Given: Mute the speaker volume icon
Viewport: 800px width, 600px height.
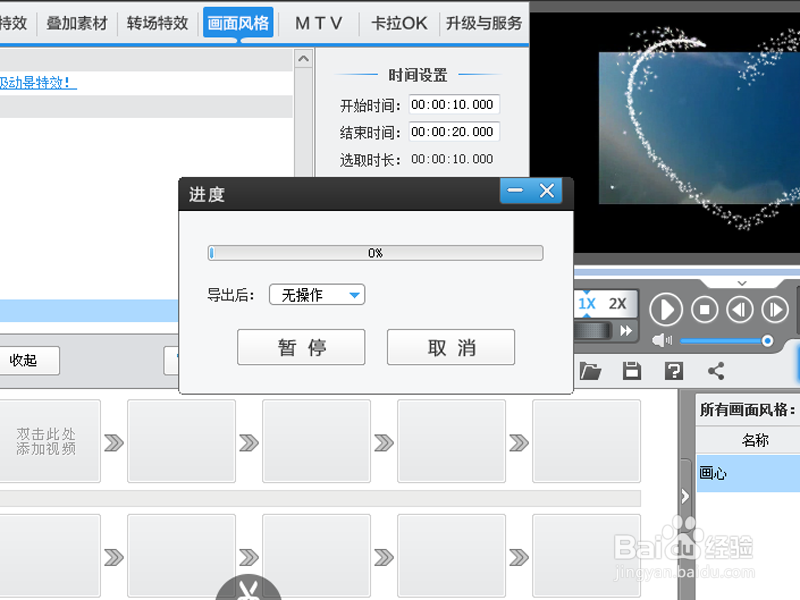Looking at the screenshot, I should (x=662, y=340).
